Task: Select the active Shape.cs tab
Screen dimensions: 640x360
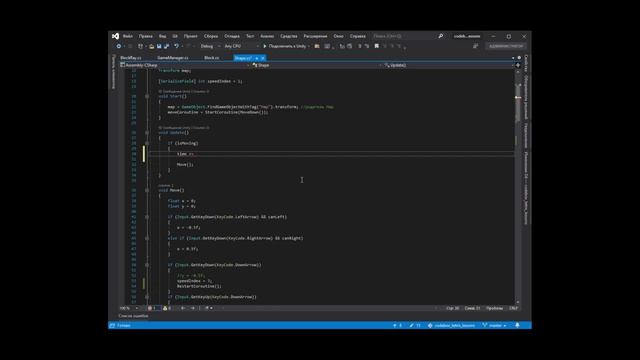Action: (243, 58)
